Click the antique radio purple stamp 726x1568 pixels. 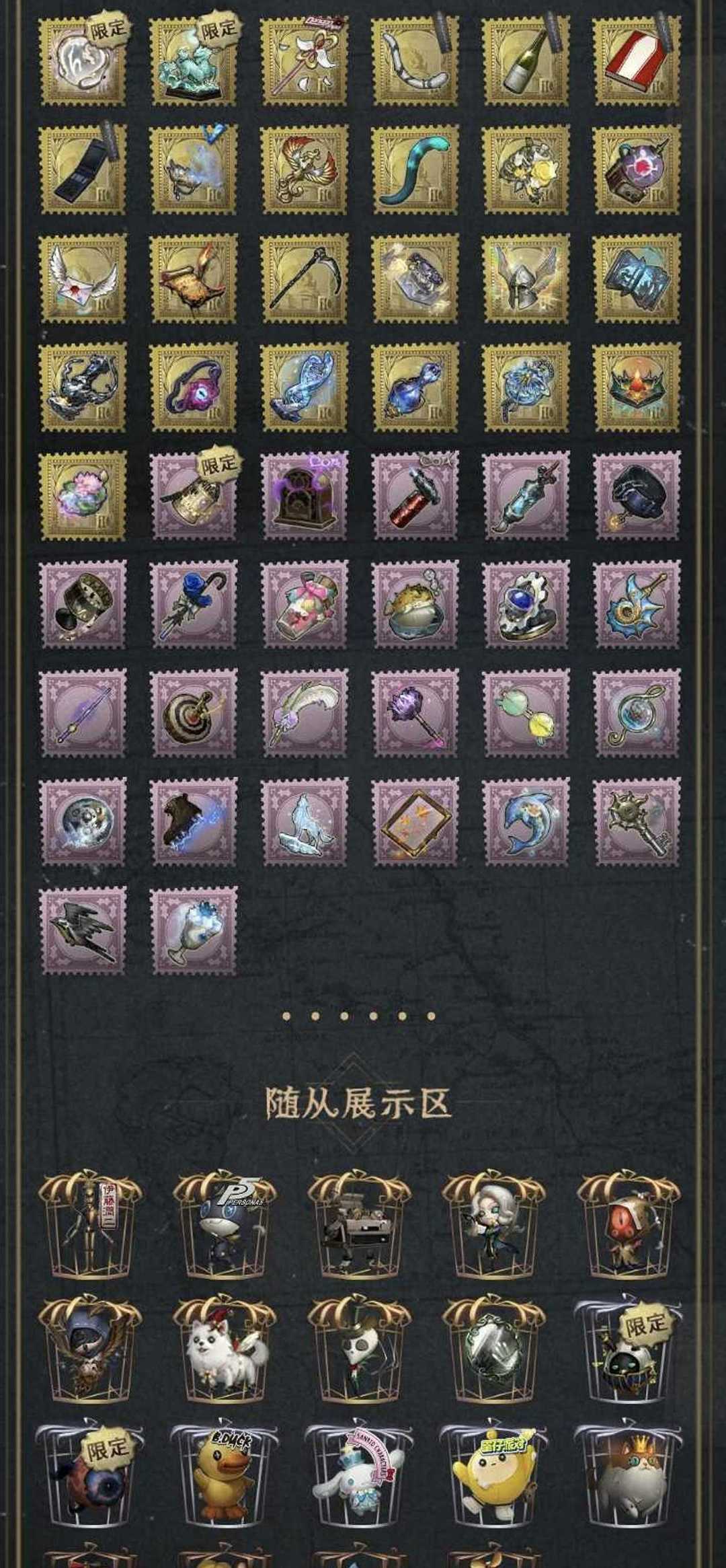pyautogui.click(x=305, y=496)
